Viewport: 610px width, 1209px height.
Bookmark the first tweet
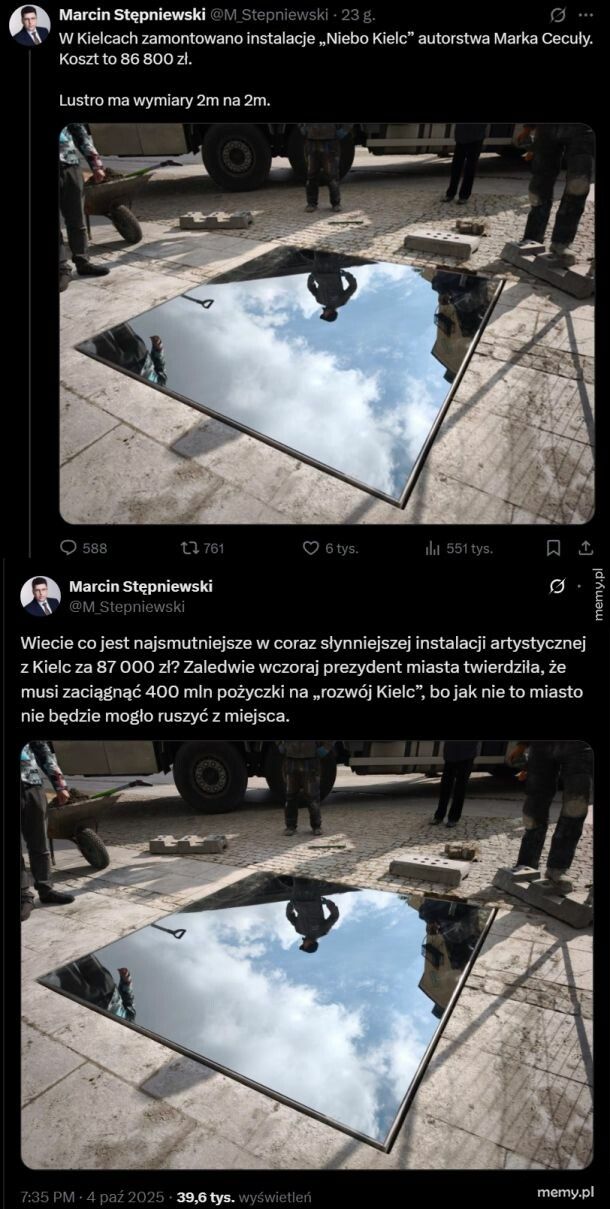pos(553,548)
